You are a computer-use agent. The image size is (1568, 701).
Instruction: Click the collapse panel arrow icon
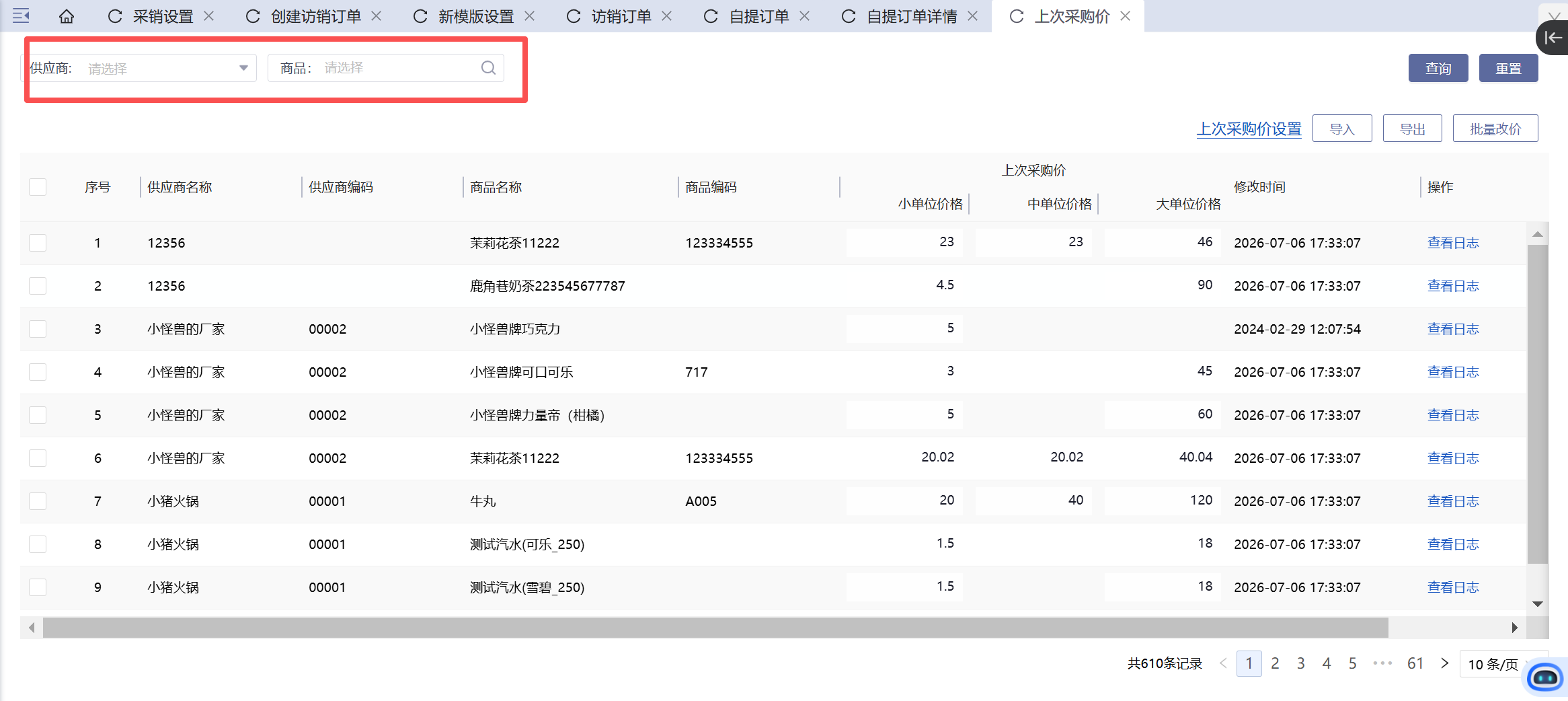(1553, 38)
